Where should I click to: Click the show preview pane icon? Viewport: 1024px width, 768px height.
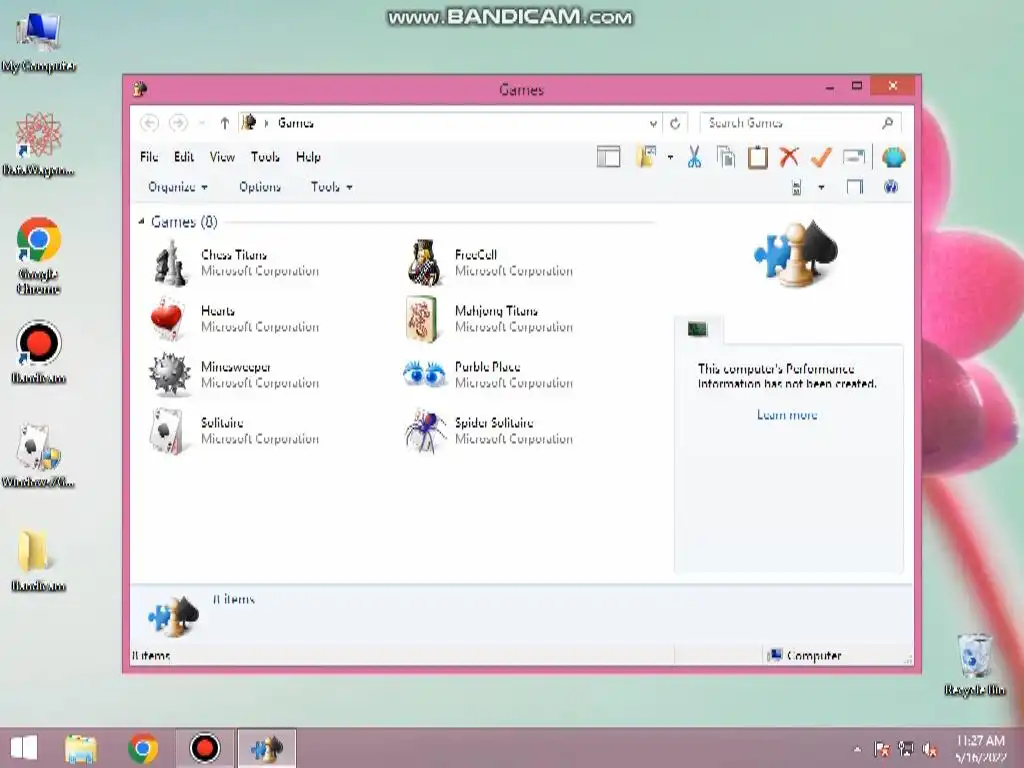[x=854, y=187]
